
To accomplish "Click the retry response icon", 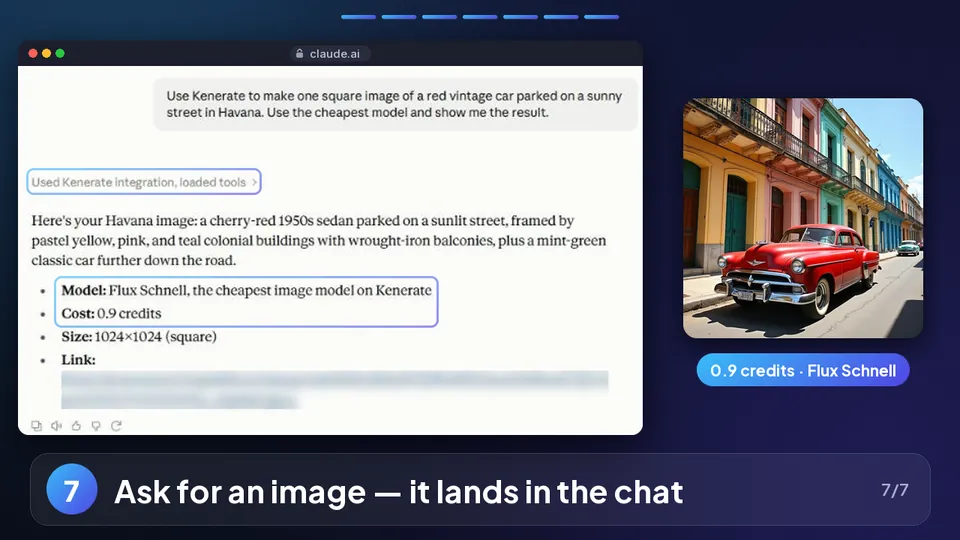I will coord(116,426).
